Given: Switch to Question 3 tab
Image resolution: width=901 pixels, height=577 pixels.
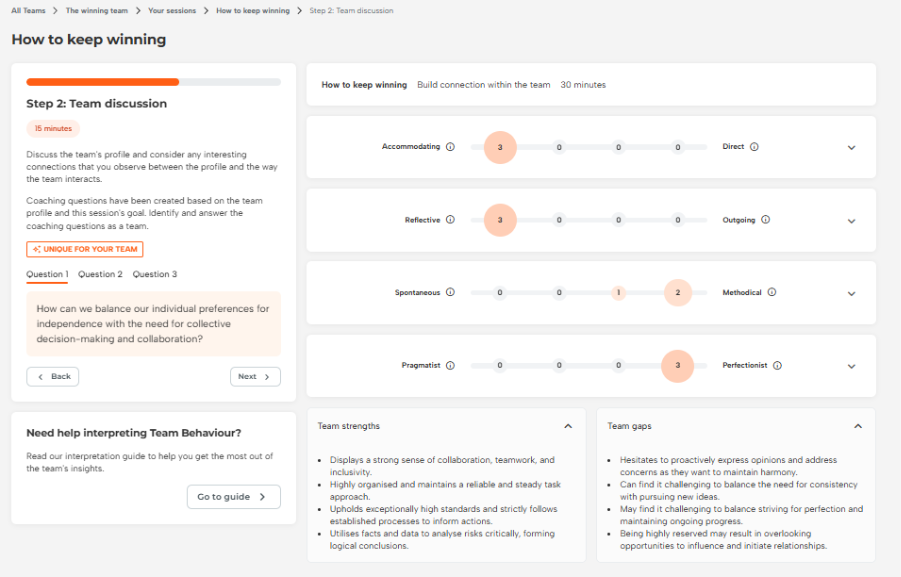Looking at the screenshot, I should point(155,274).
